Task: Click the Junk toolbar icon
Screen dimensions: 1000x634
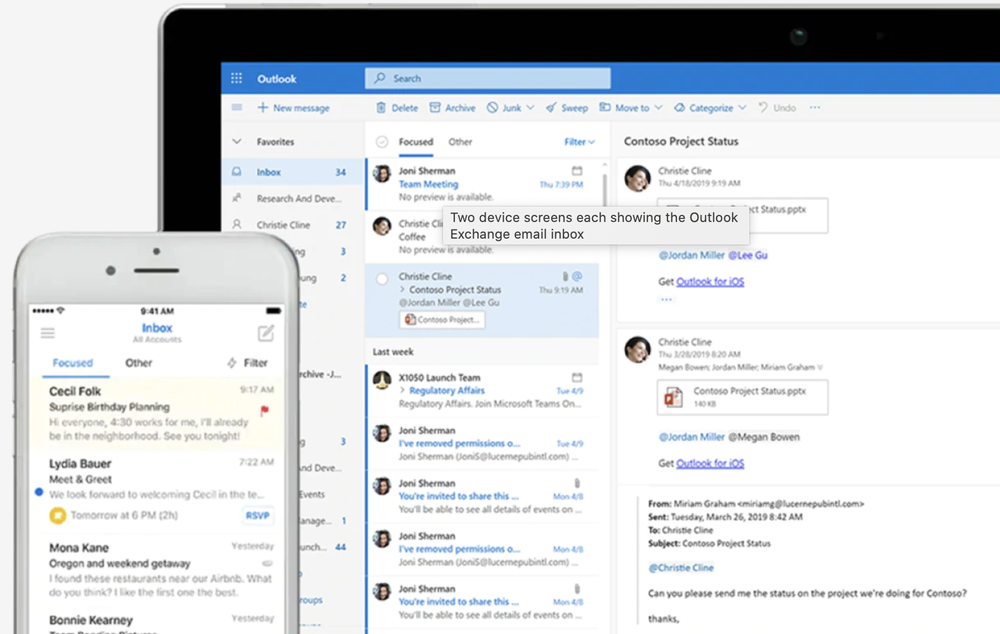Action: (x=492, y=108)
